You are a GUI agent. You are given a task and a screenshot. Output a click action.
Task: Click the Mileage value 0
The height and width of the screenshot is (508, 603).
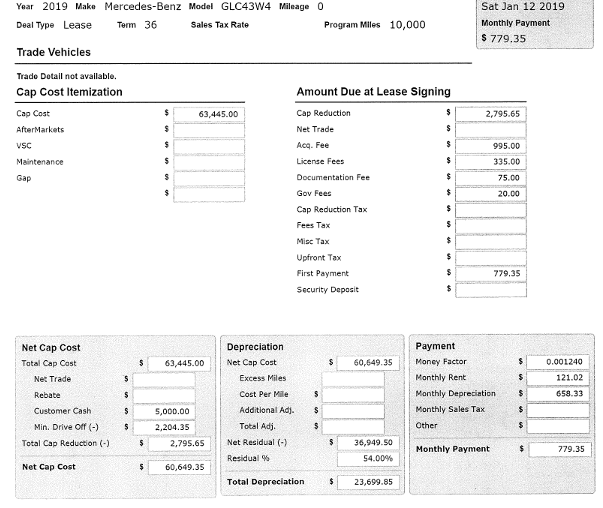pyautogui.click(x=320, y=7)
